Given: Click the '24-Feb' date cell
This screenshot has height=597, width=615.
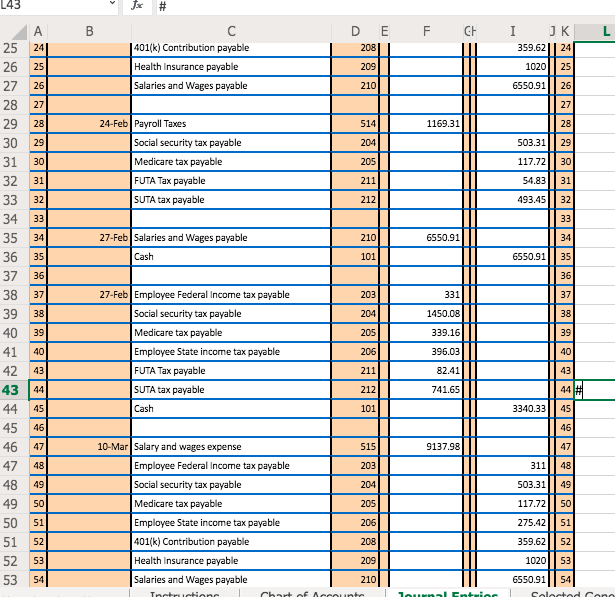Looking at the screenshot, I should (89, 124).
